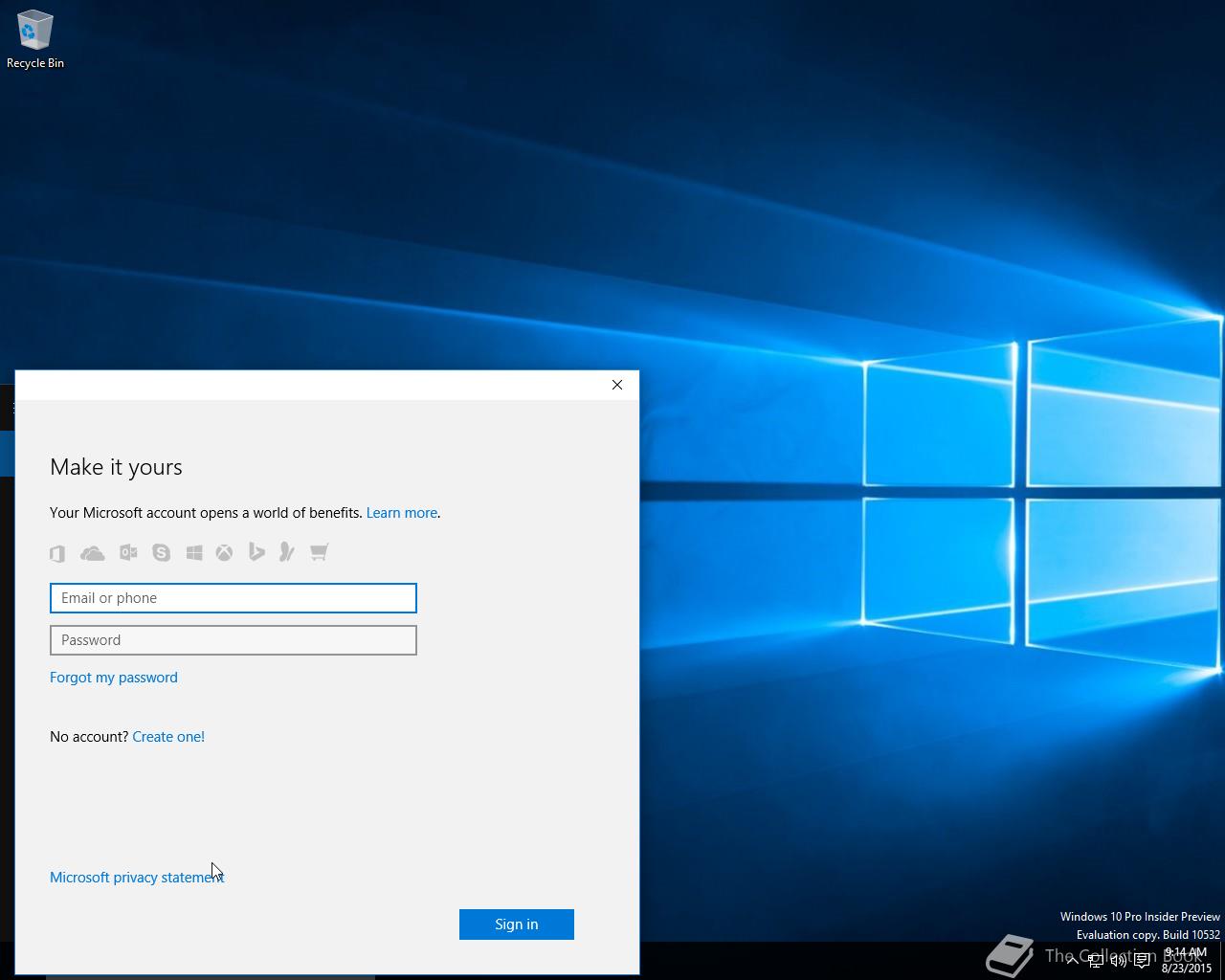The width and height of the screenshot is (1225, 980).
Task: Click the MSN butterfly icon
Action: coord(287,552)
